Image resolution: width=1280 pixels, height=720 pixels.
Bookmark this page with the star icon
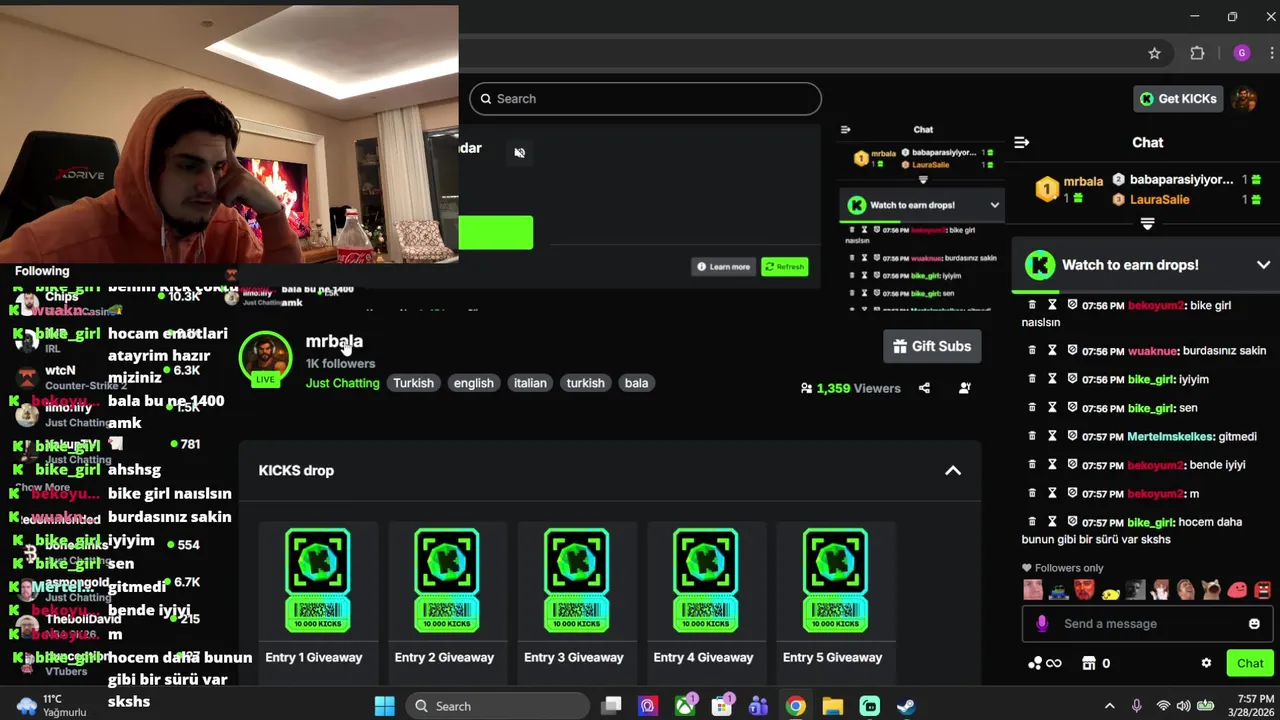point(1154,53)
